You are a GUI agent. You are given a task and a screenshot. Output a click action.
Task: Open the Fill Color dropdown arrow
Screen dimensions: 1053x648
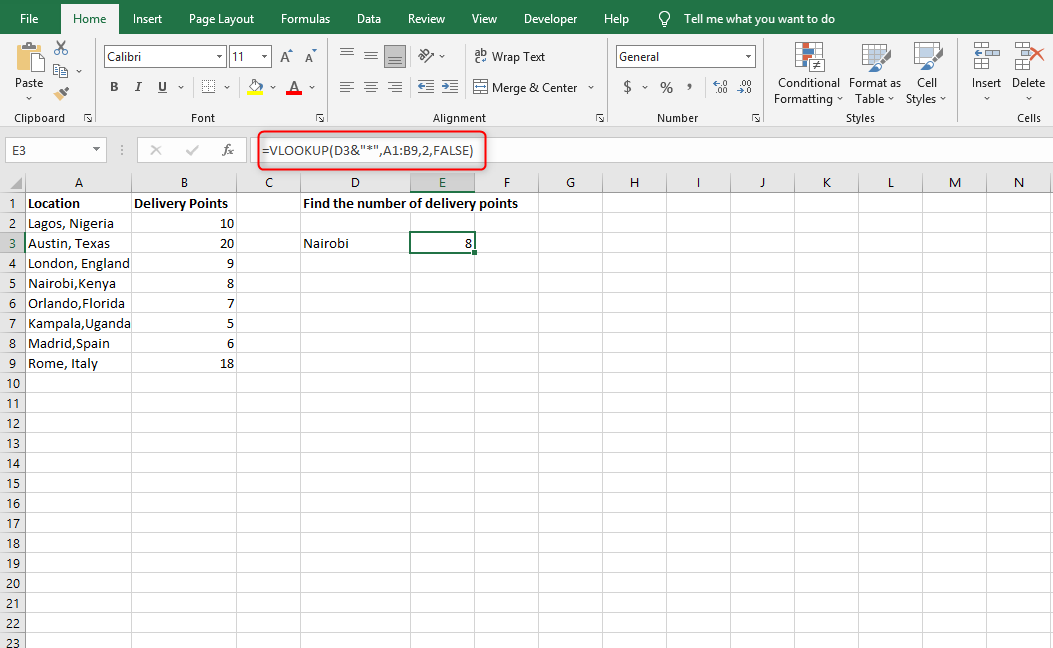tap(273, 88)
